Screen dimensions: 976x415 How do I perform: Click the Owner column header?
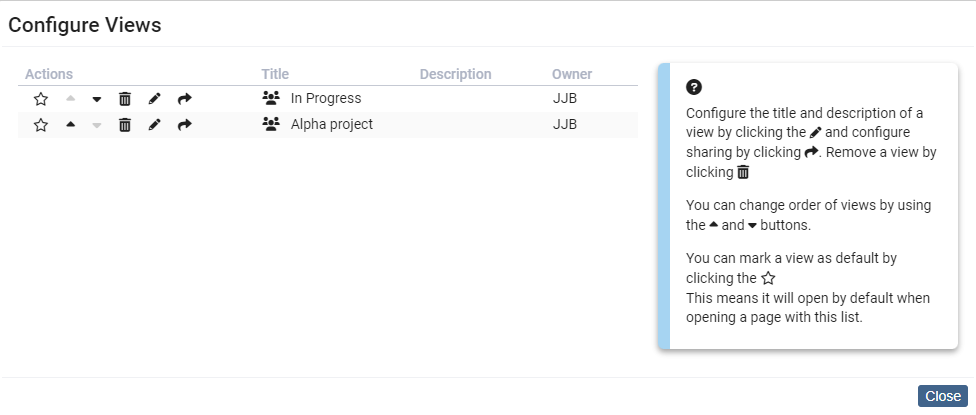[x=572, y=74]
